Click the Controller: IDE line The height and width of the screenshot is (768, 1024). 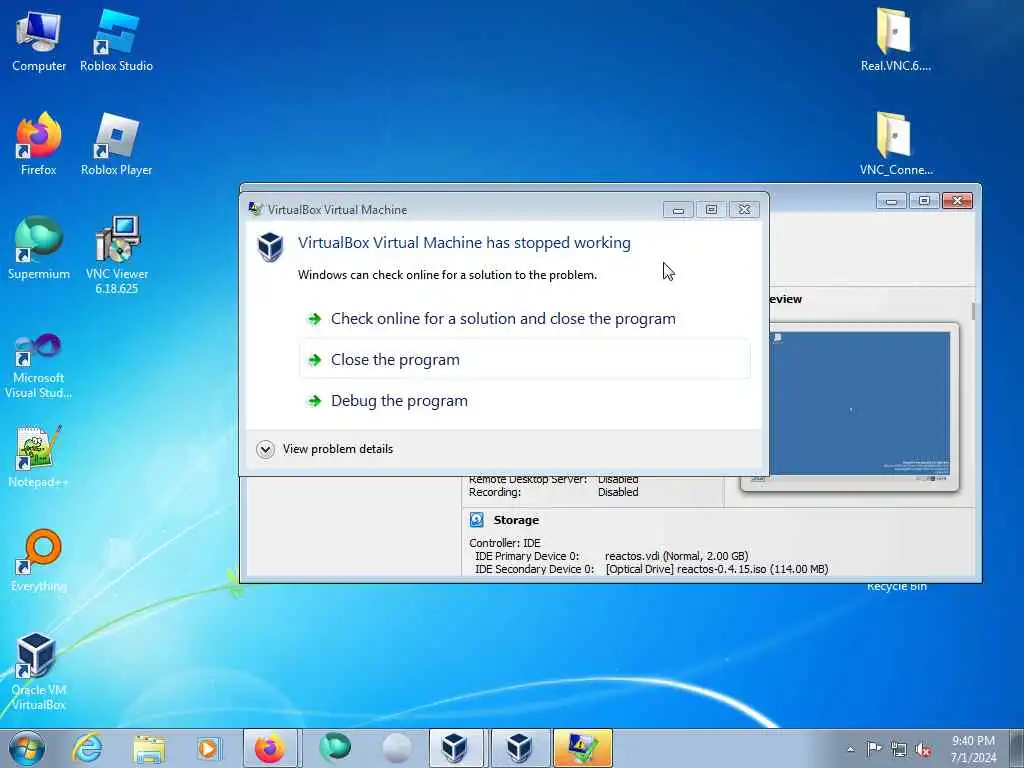(505, 543)
